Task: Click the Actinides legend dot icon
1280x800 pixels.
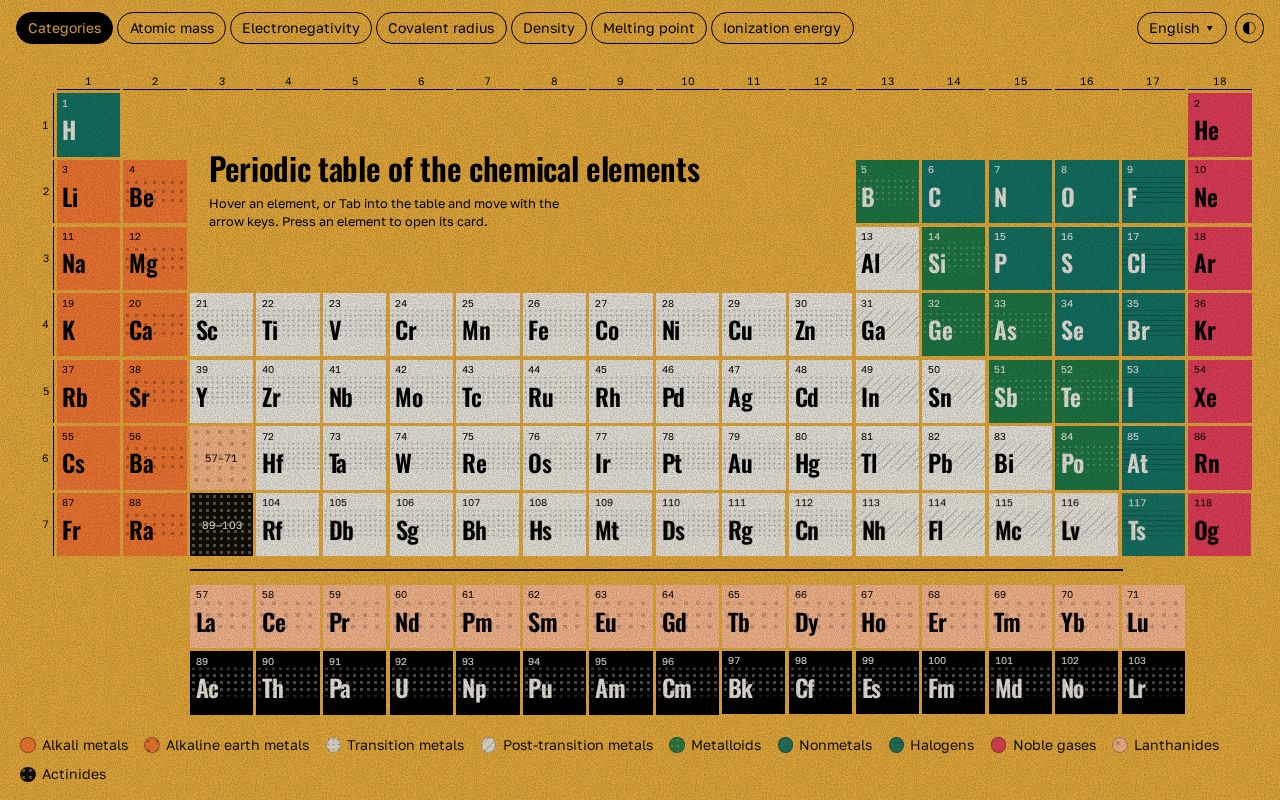Action: pyautogui.click(x=28, y=774)
